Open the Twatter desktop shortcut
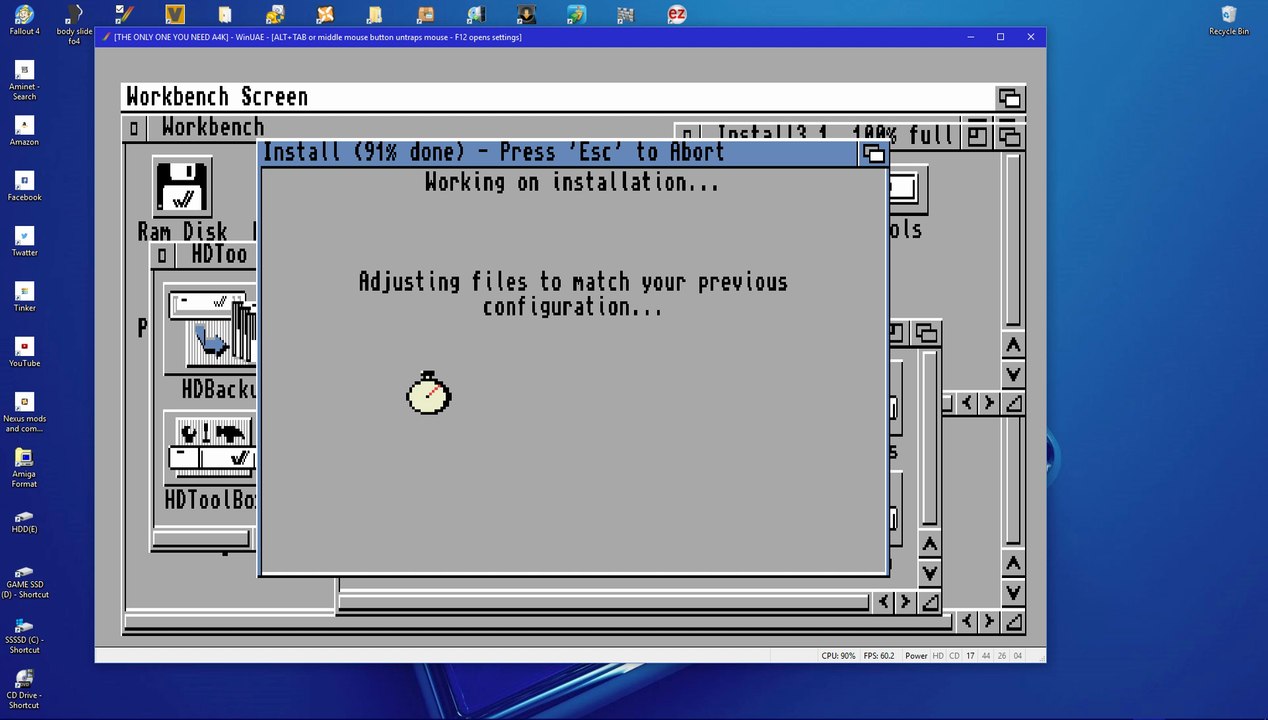Screen dimensions: 1268x720 pos(24,240)
